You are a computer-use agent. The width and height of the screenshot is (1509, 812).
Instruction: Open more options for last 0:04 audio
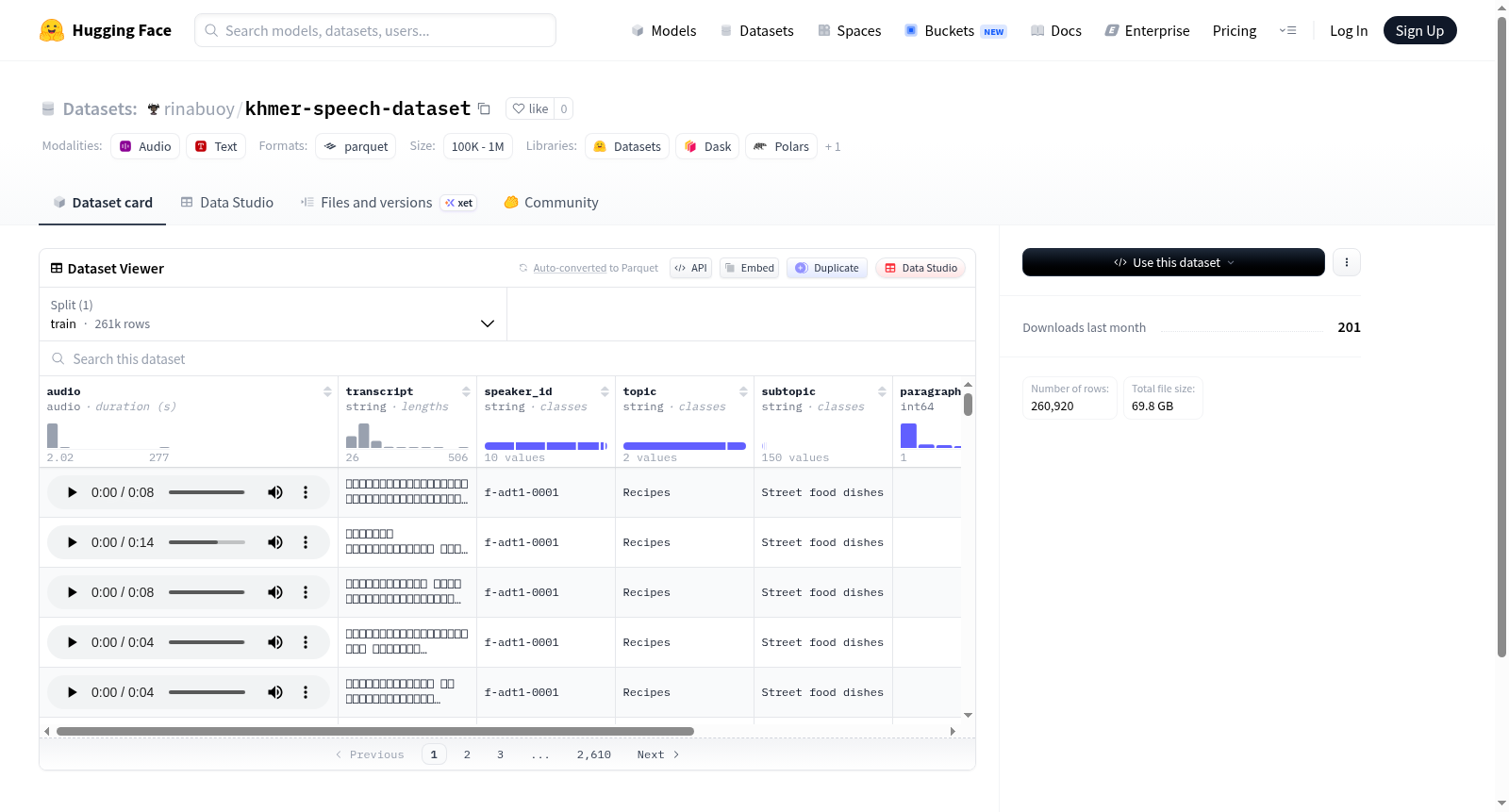pyautogui.click(x=306, y=692)
